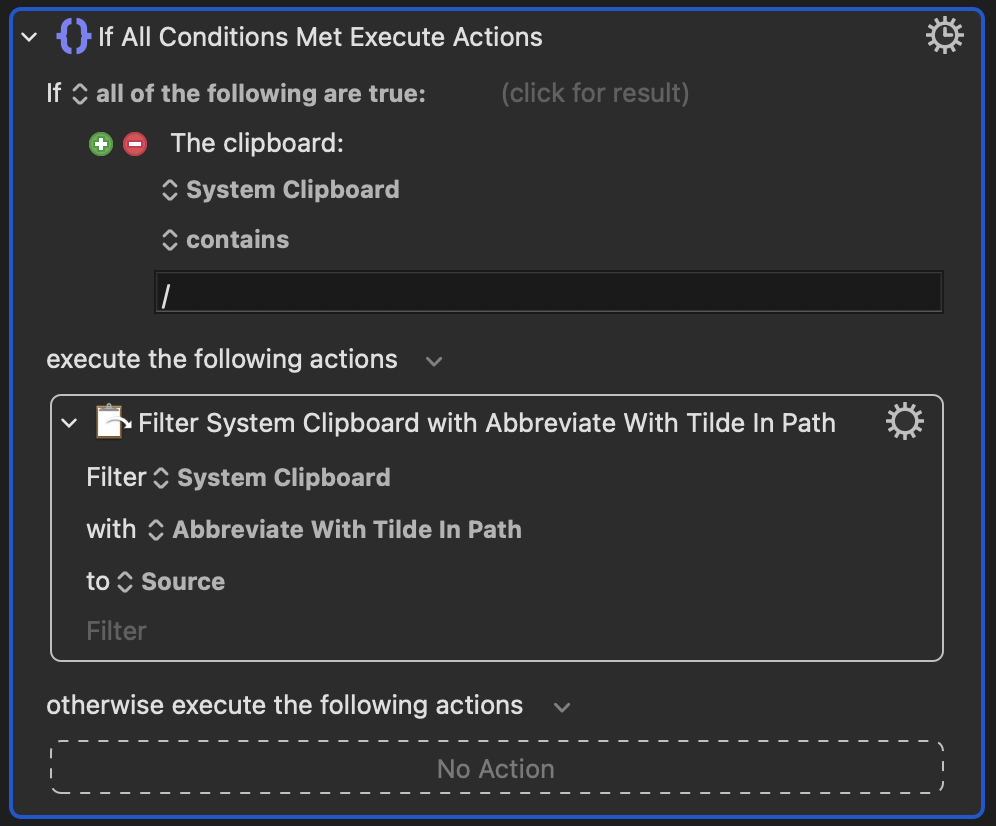
Task: Click the red remove condition minus icon
Action: [x=135, y=144]
